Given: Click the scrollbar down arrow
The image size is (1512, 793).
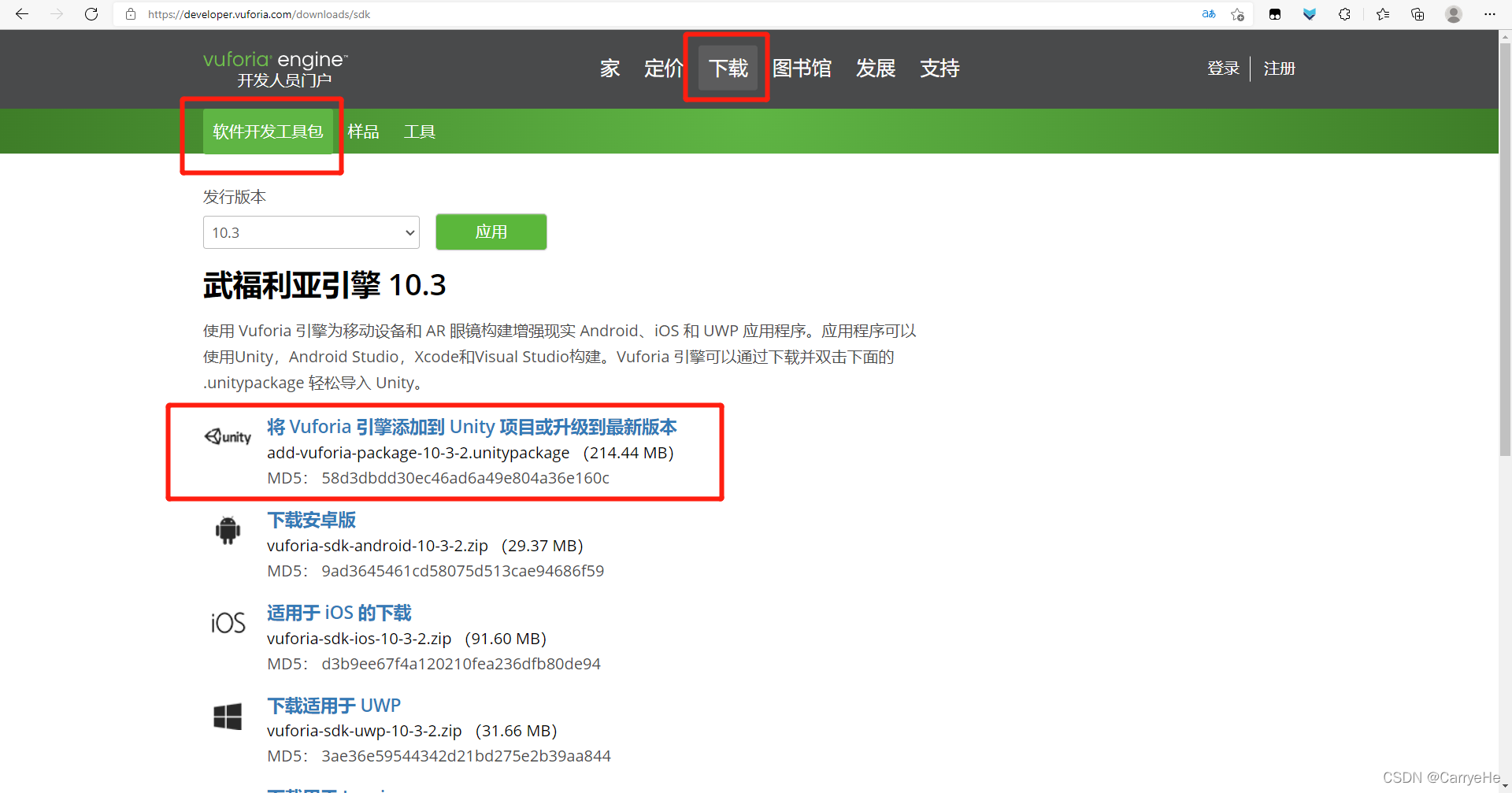Looking at the screenshot, I should (x=1505, y=785).
